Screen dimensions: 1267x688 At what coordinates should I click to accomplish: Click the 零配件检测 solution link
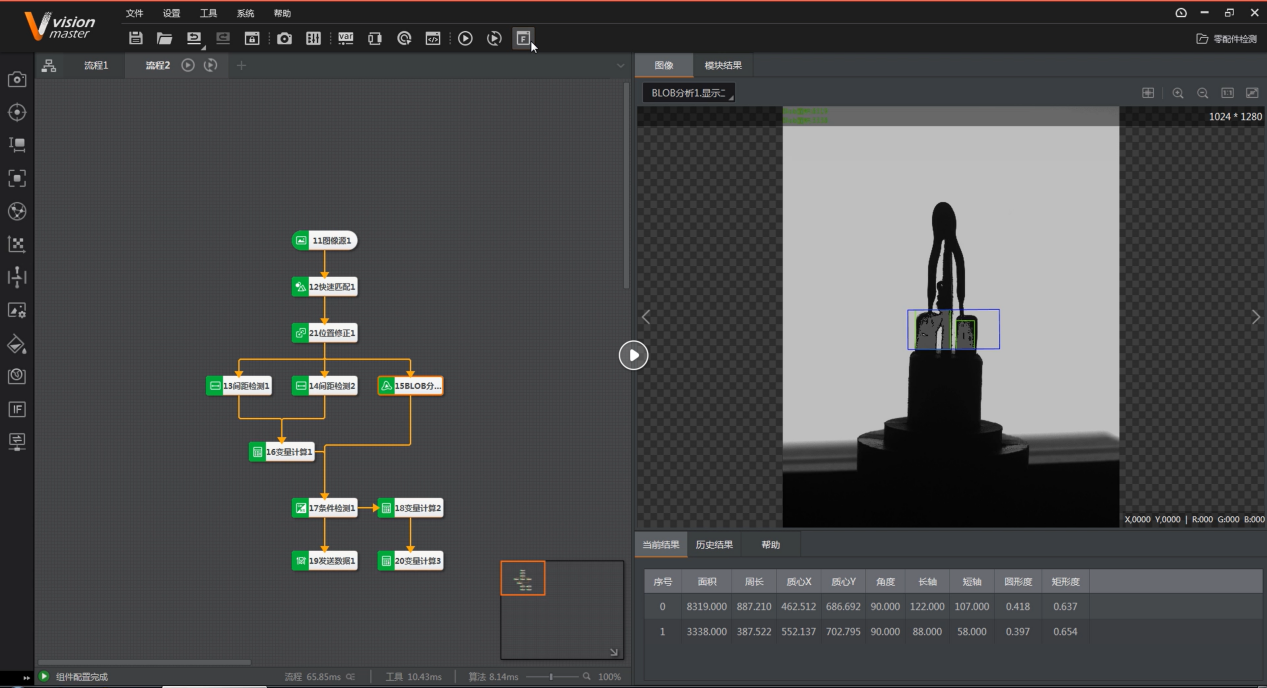coord(1227,39)
